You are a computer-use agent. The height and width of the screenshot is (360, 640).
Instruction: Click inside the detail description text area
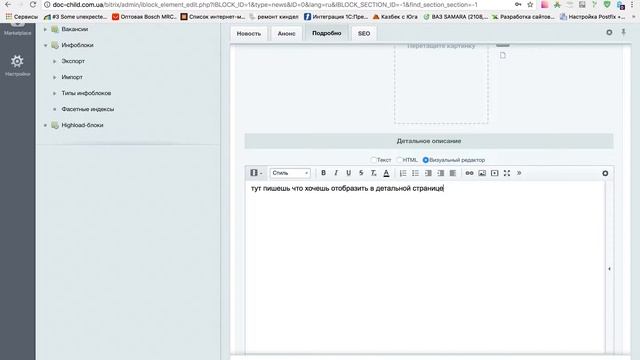click(x=425, y=267)
